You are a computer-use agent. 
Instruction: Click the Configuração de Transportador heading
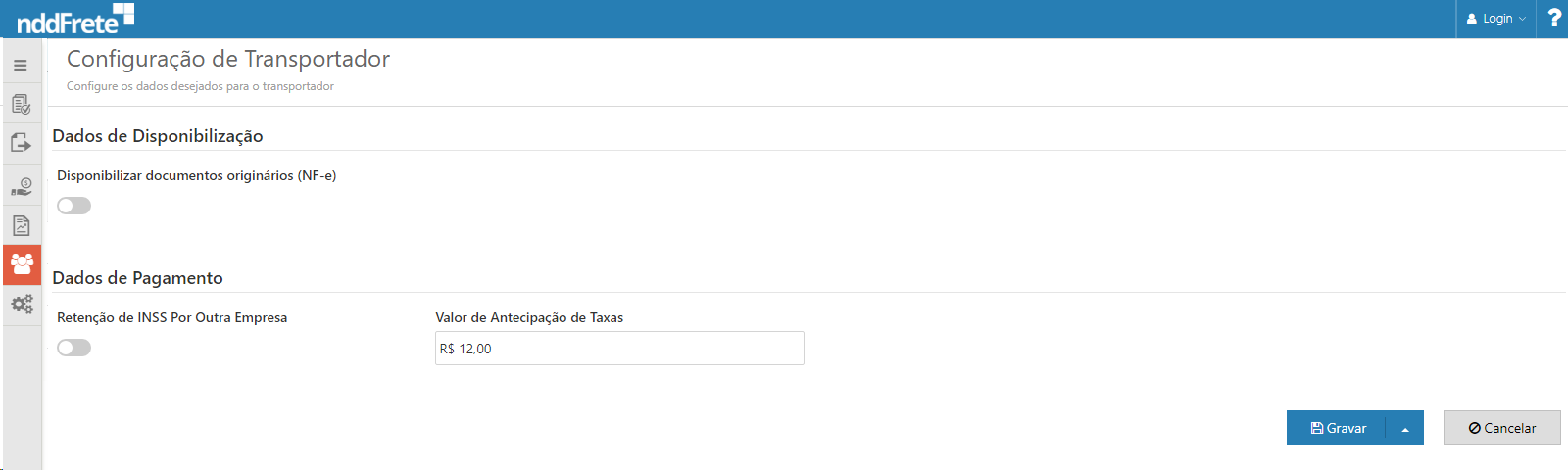coord(228,59)
